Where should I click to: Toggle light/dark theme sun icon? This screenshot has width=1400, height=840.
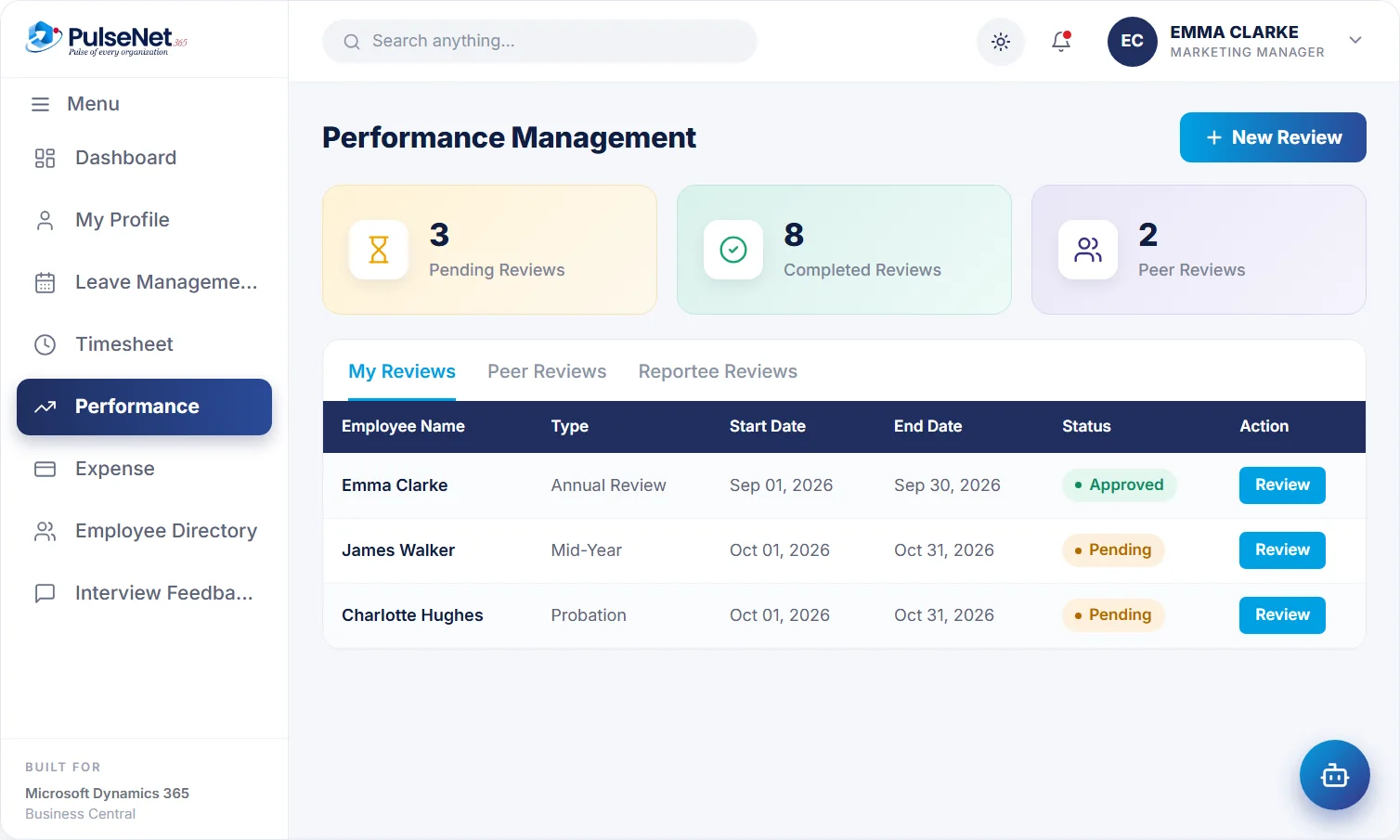[1001, 41]
